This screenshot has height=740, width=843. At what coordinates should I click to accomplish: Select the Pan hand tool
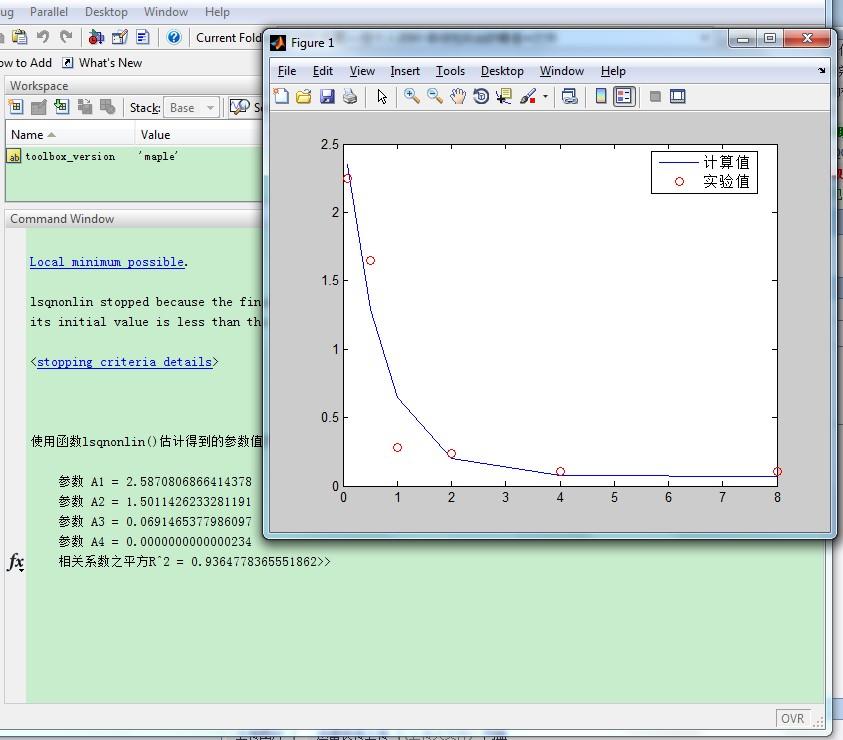click(x=458, y=97)
